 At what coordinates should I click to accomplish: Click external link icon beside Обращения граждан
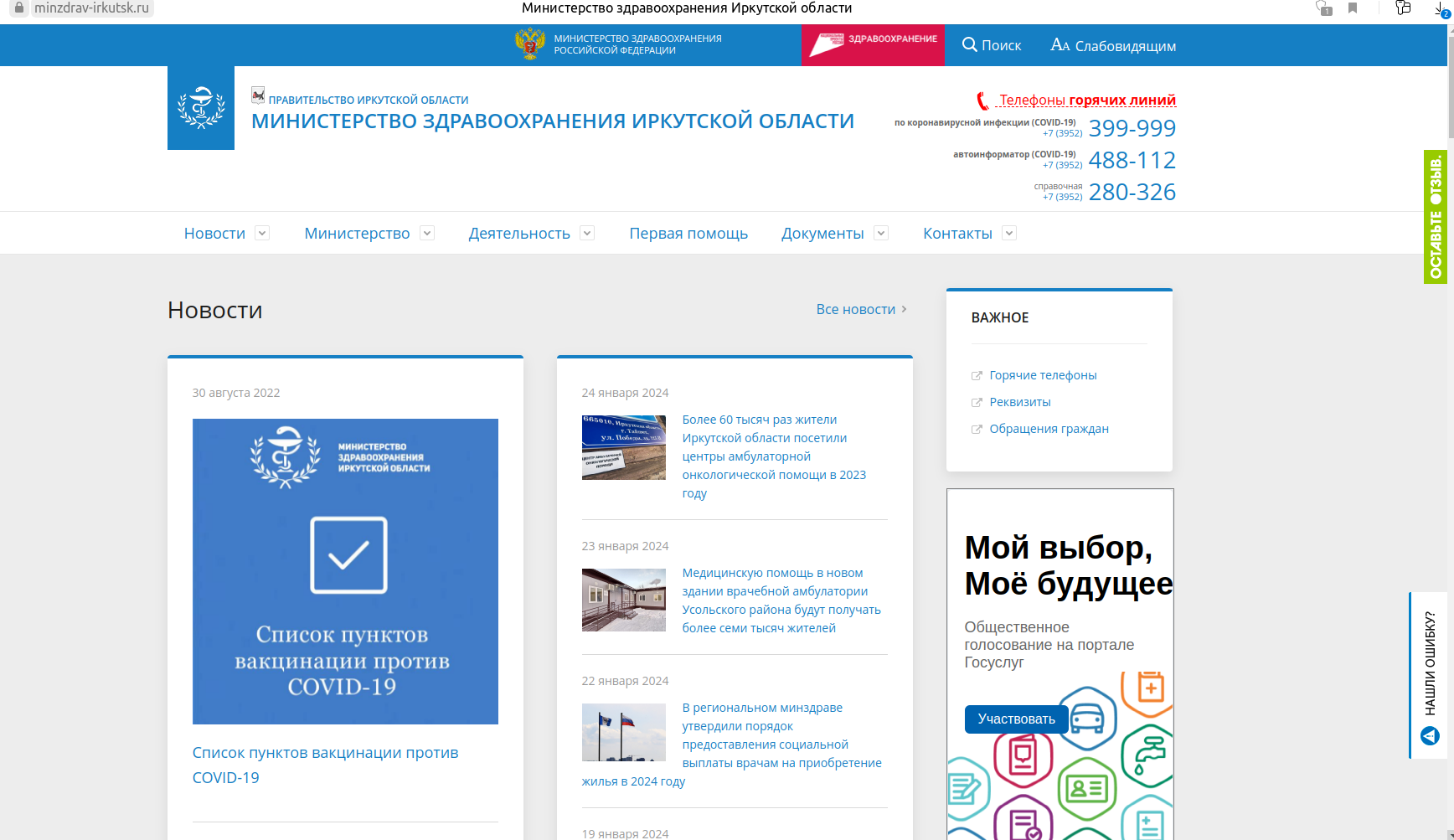pos(977,430)
